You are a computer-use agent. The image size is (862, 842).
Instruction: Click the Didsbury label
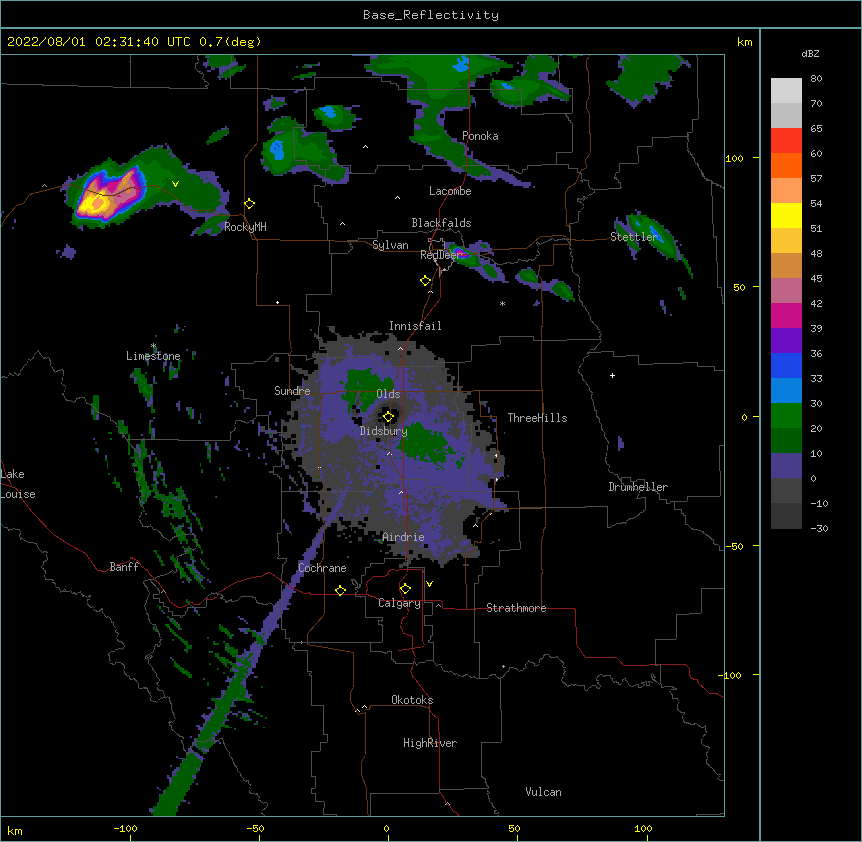tap(383, 431)
